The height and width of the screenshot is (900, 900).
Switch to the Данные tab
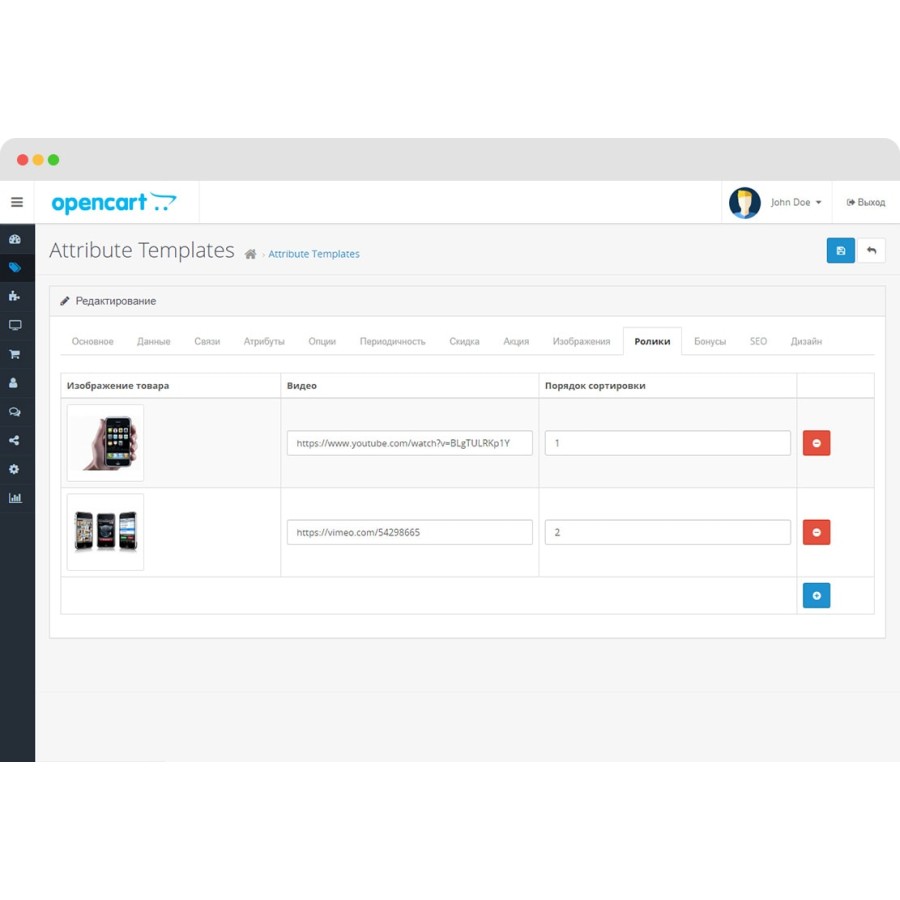[153, 342]
